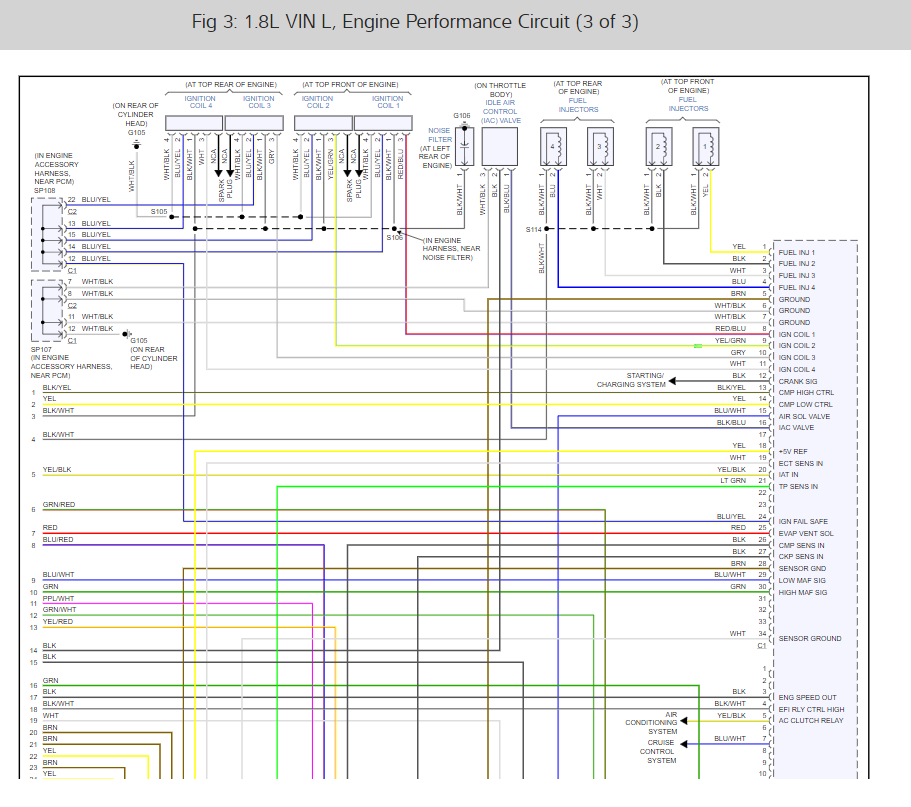Screen dimensions: 911x807
Task: Click the SP107 splice pack connector
Action: point(46,310)
